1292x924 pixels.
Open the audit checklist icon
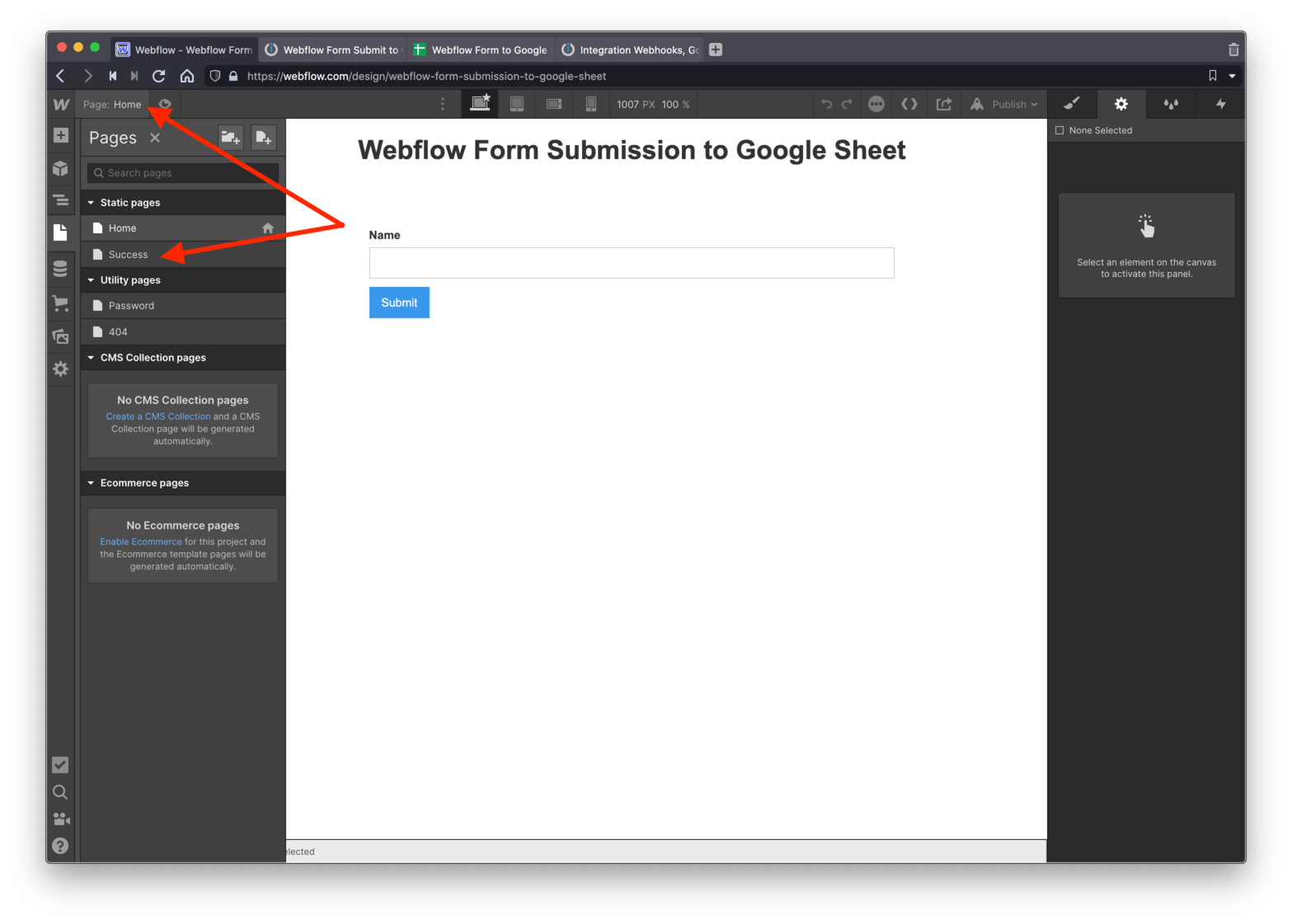[x=60, y=765]
